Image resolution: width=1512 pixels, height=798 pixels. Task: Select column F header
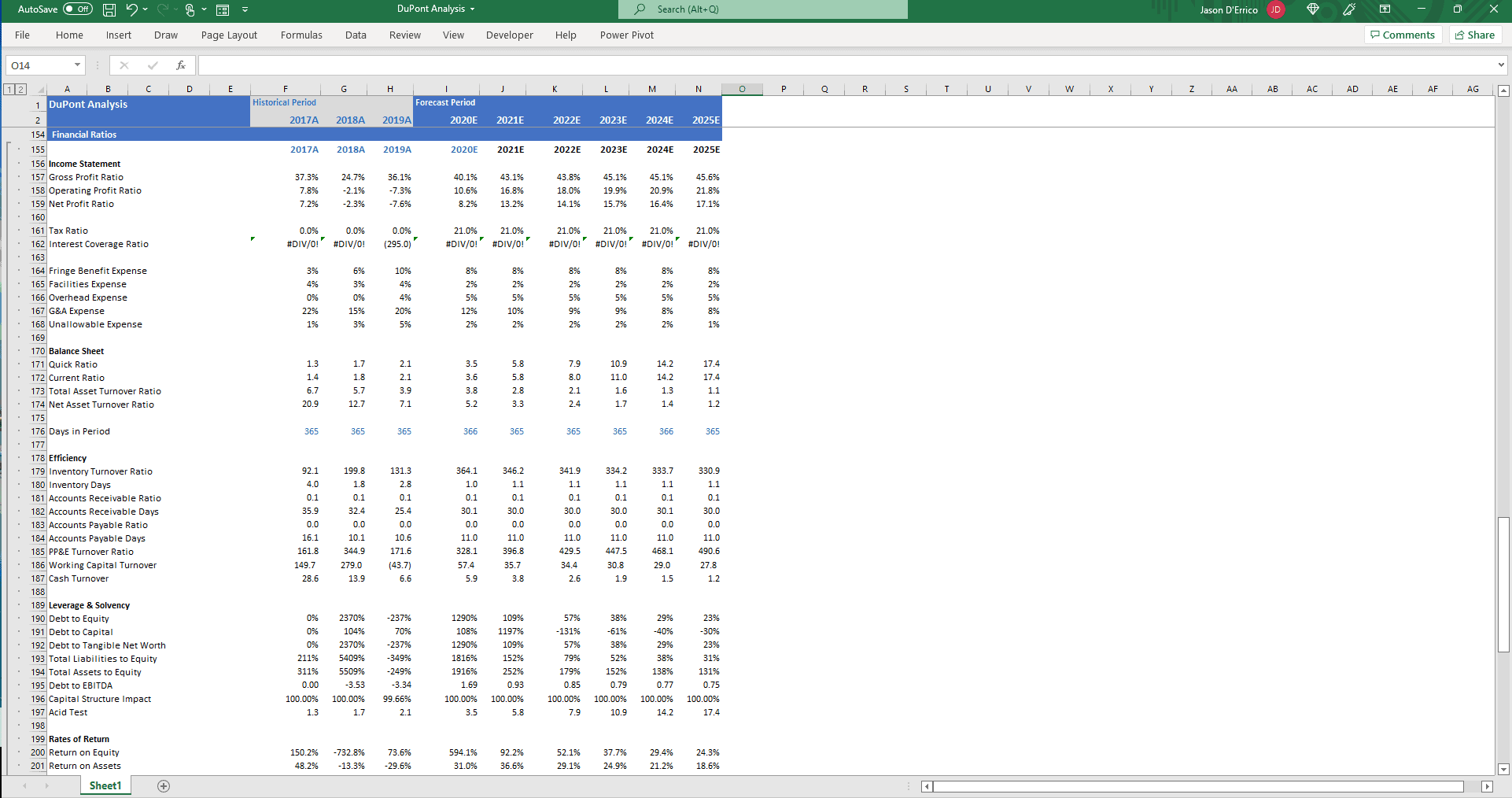coord(285,89)
